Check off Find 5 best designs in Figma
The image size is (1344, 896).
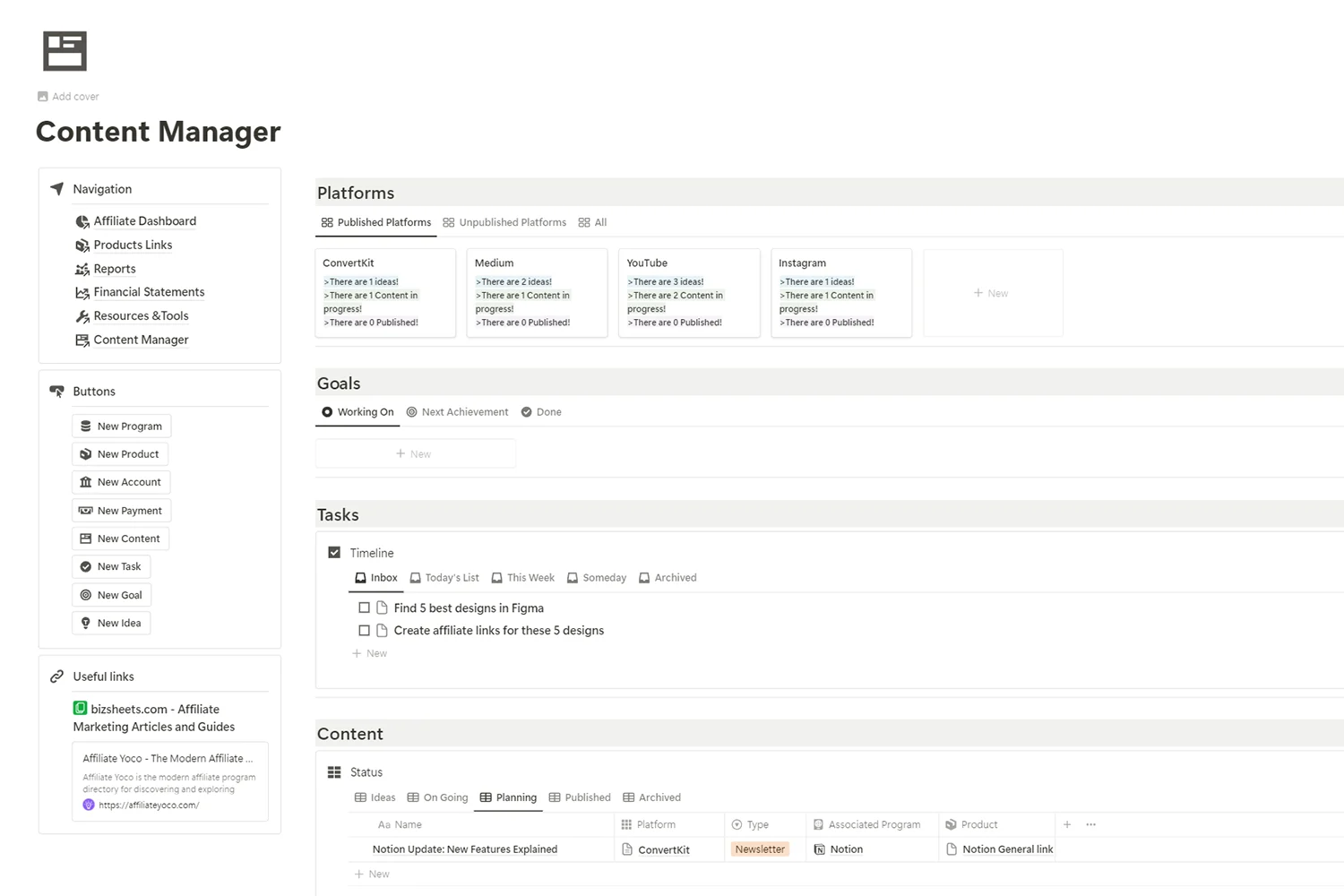[365, 607]
